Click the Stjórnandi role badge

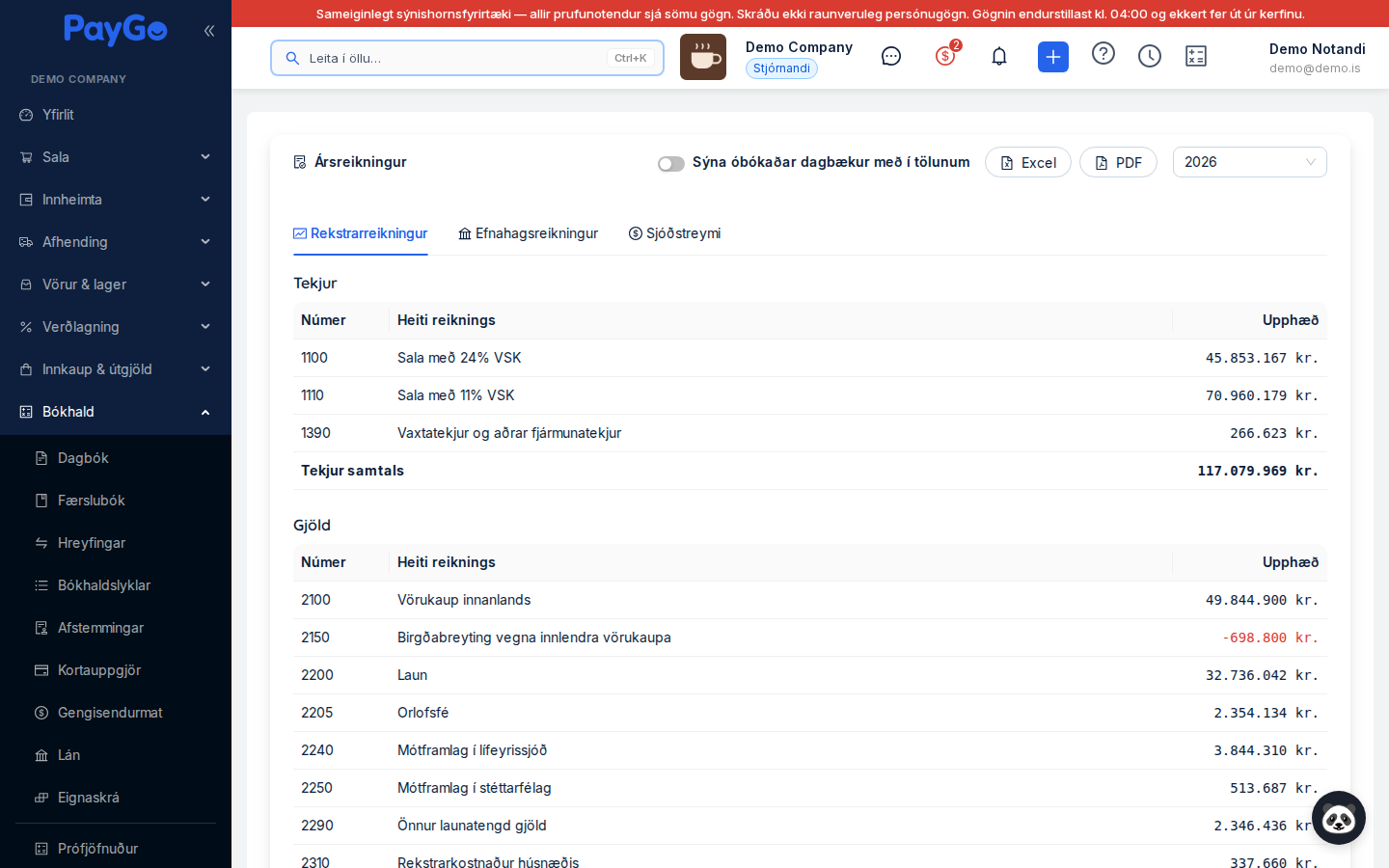[x=781, y=68]
